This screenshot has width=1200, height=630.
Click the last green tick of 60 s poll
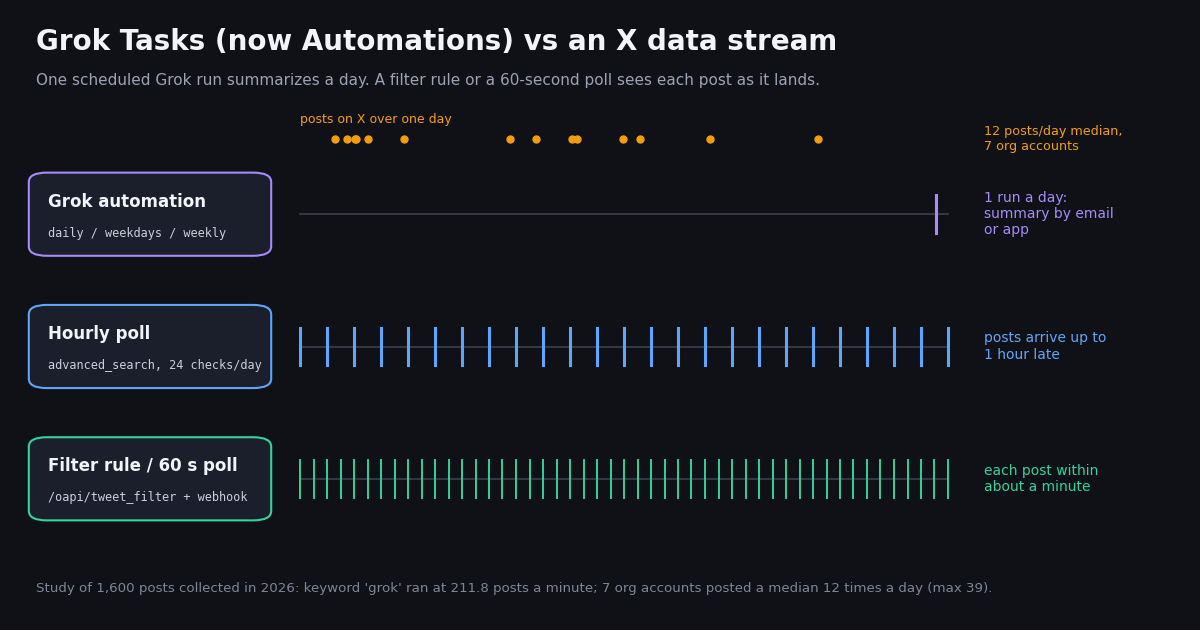point(948,479)
